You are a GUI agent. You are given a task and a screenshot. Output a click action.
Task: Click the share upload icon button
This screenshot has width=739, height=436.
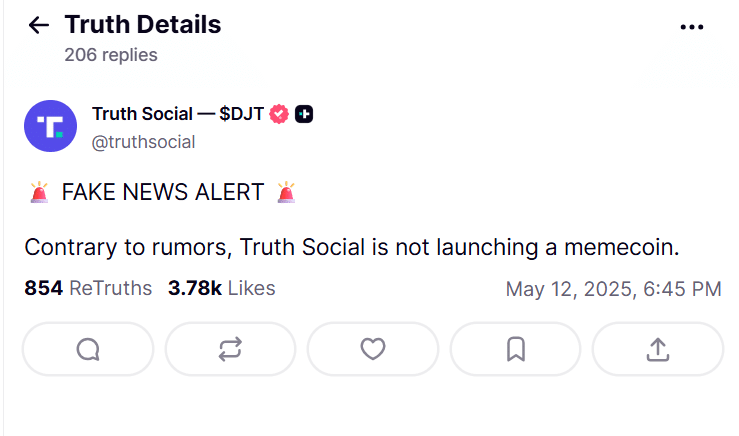pos(657,348)
